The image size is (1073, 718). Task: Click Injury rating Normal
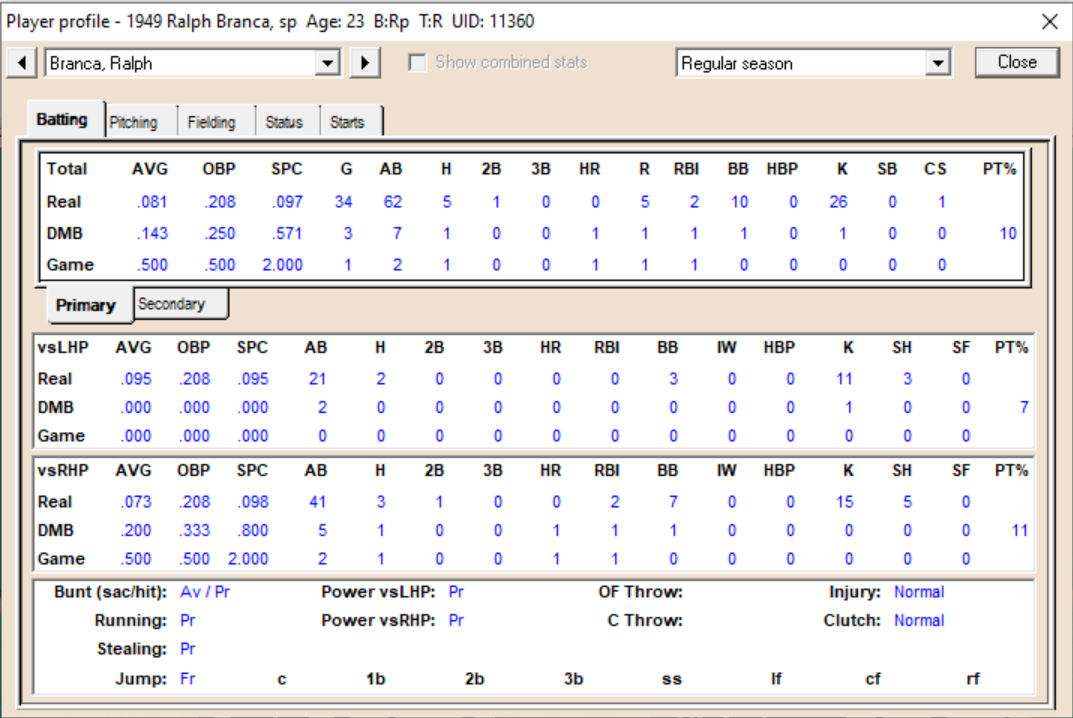click(919, 592)
